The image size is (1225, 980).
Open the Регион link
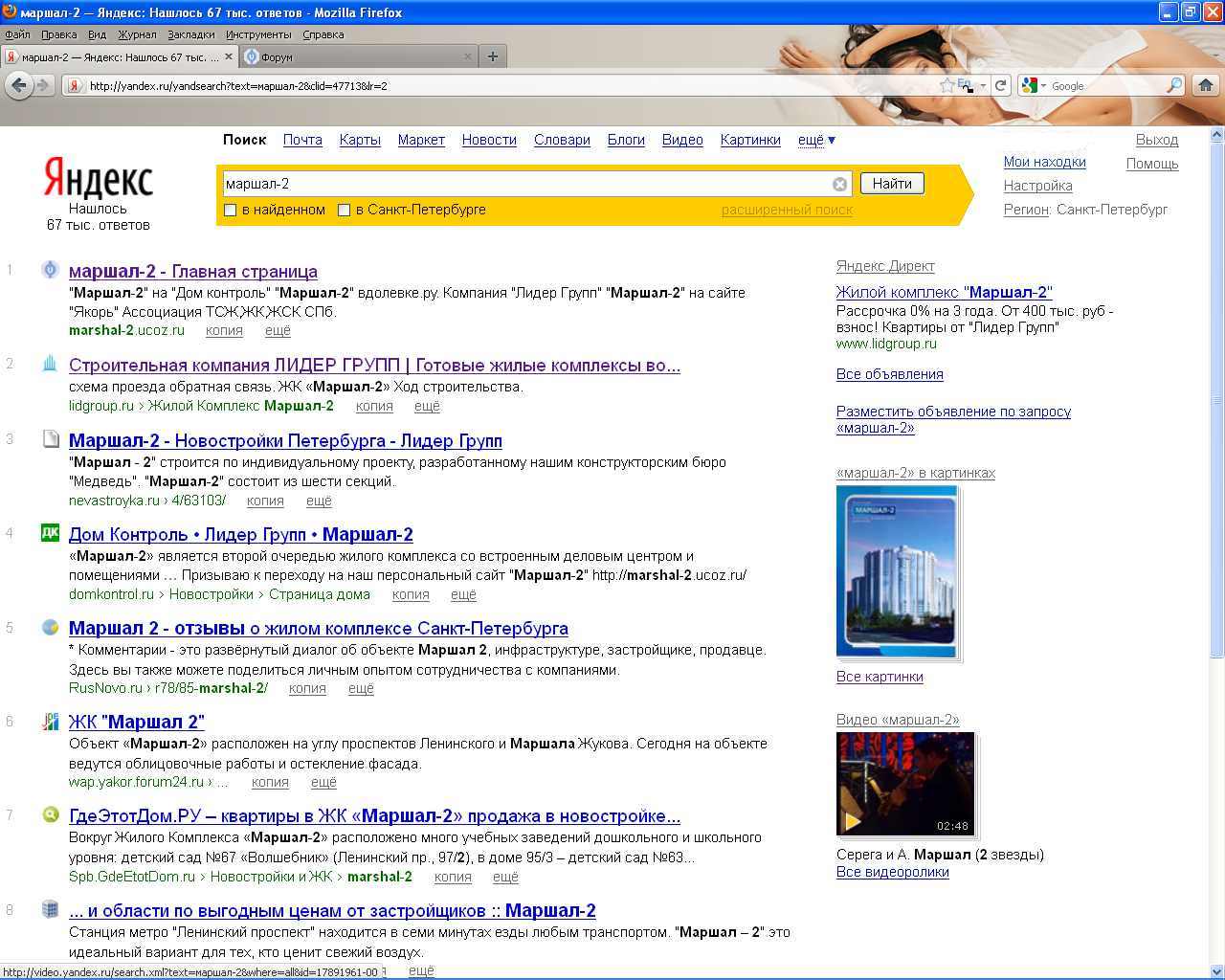1027,210
